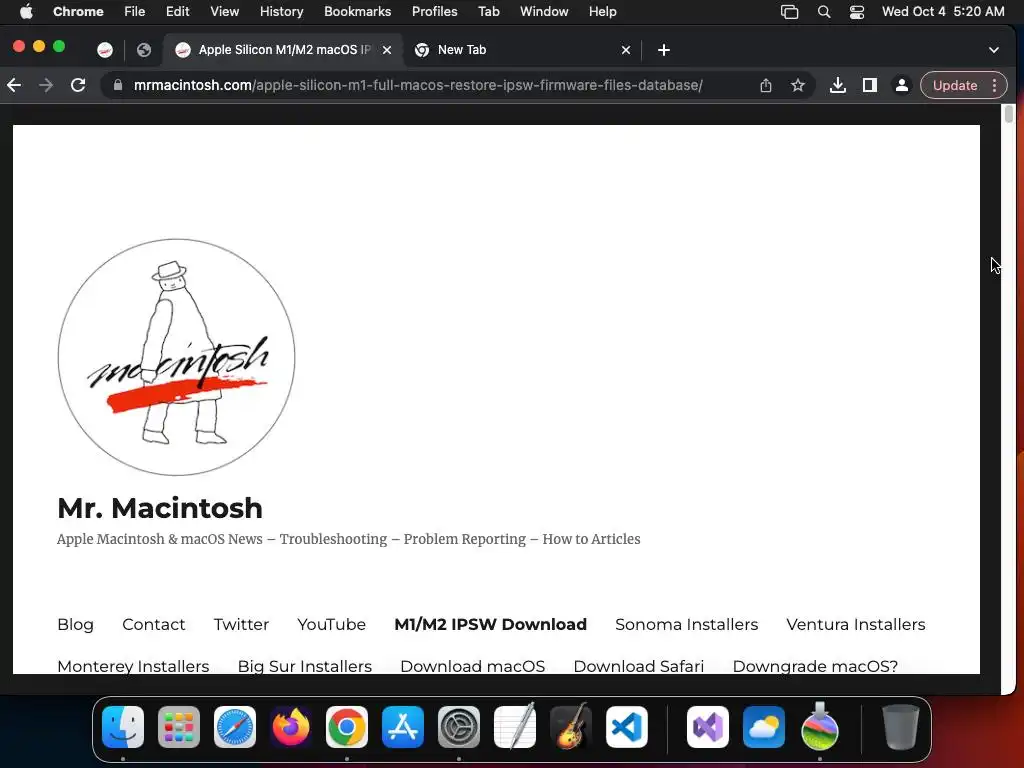Bookmark this page with the star
Viewport: 1024px width, 768px height.
797,85
